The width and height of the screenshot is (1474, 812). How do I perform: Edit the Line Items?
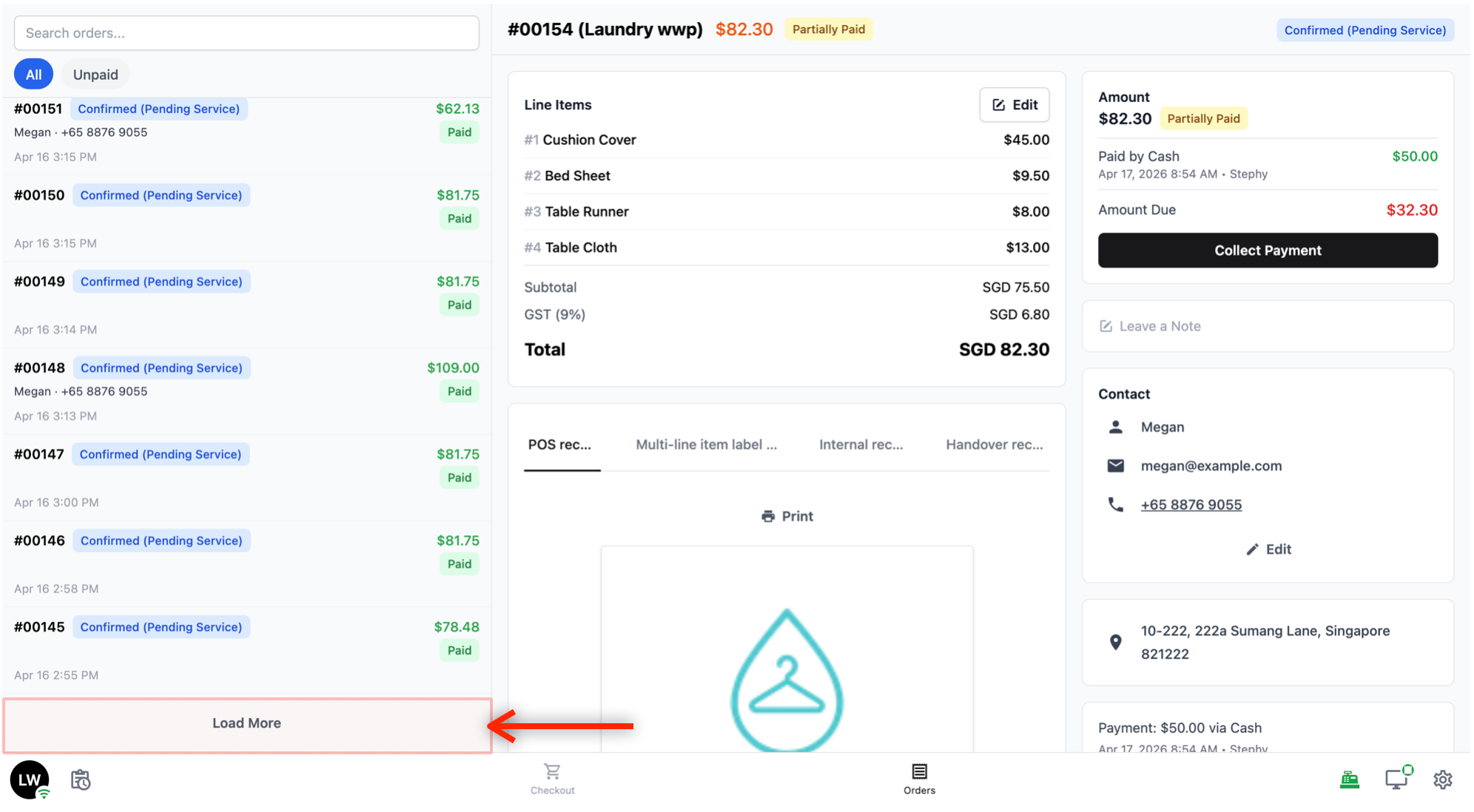[x=1014, y=105]
